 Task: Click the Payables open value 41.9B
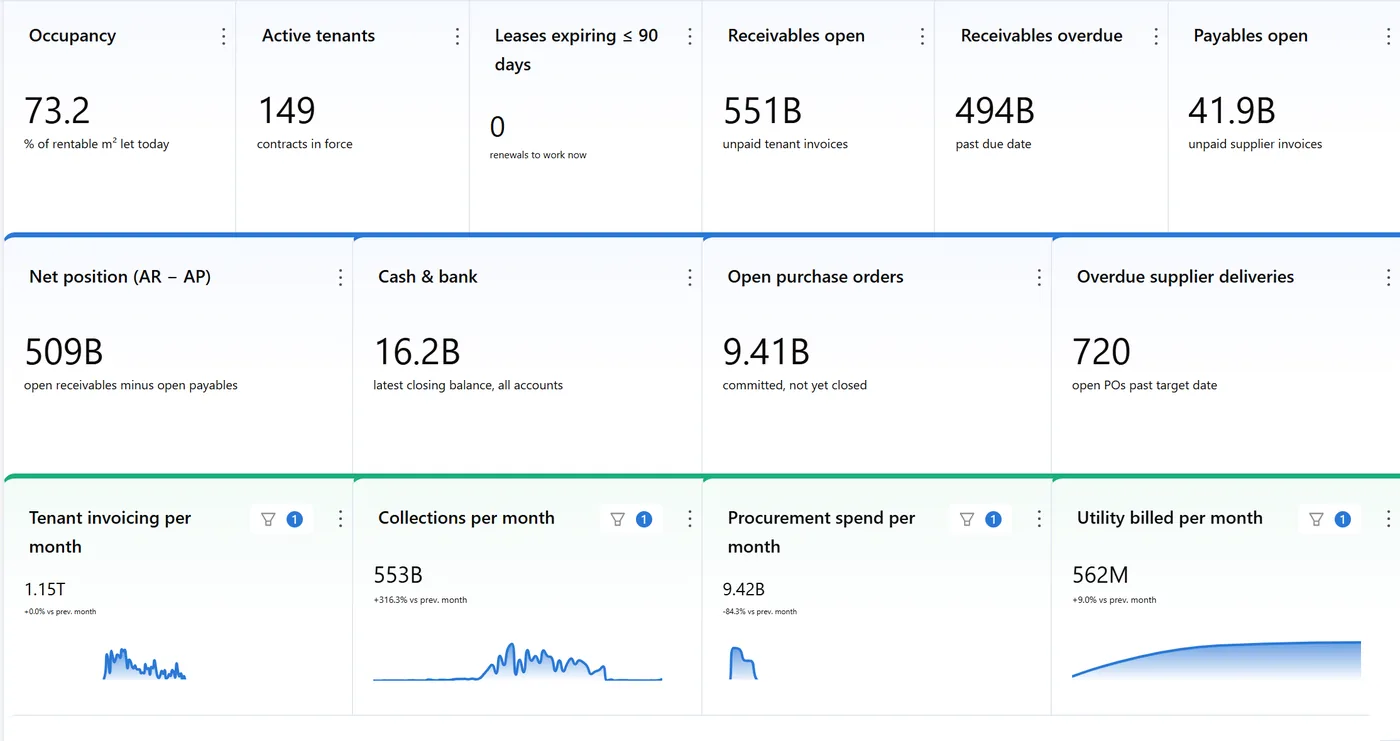1231,110
